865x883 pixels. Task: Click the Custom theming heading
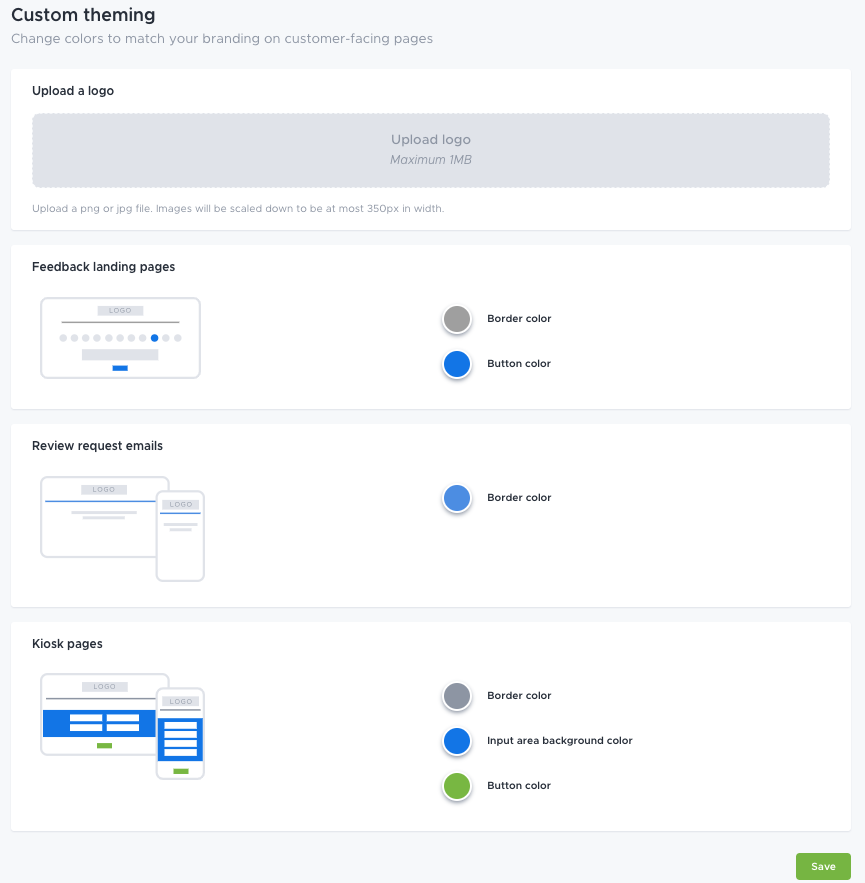click(83, 15)
